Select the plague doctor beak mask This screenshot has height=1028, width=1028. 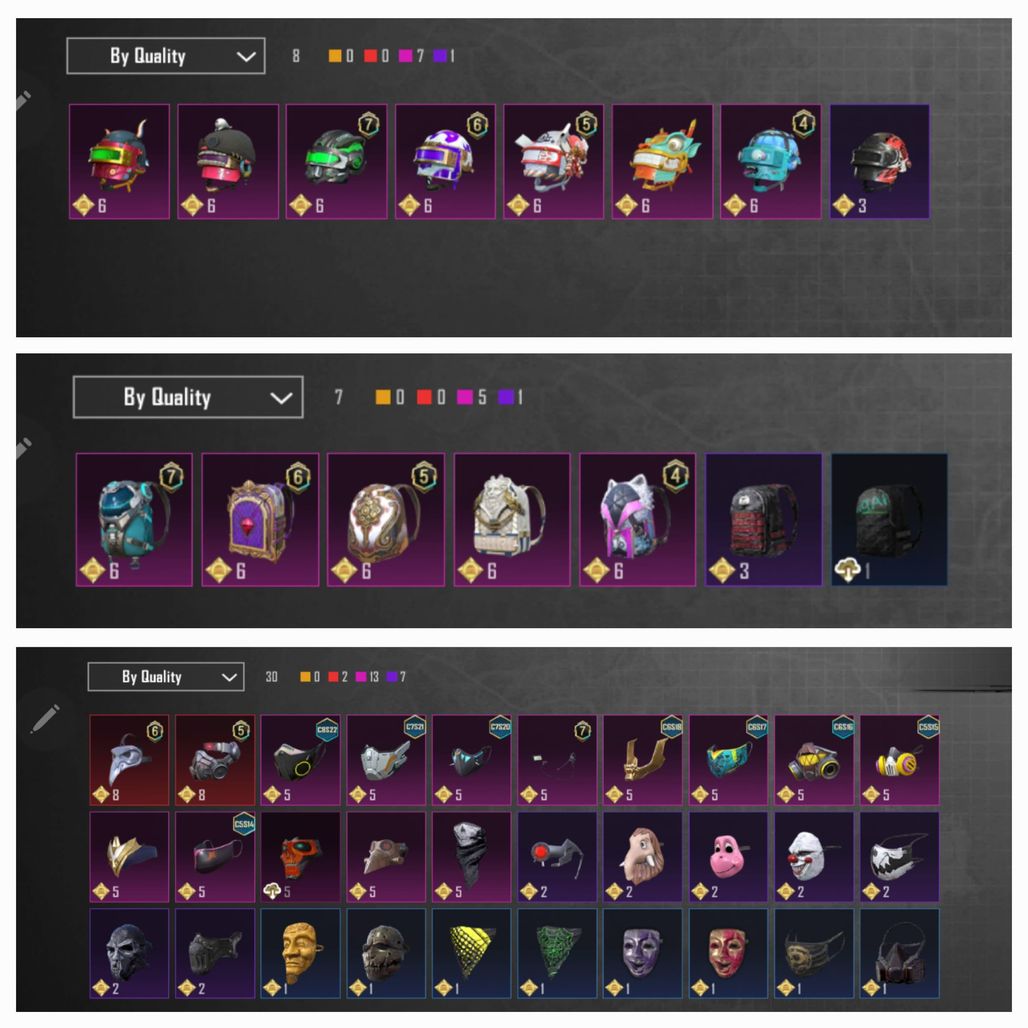point(129,760)
